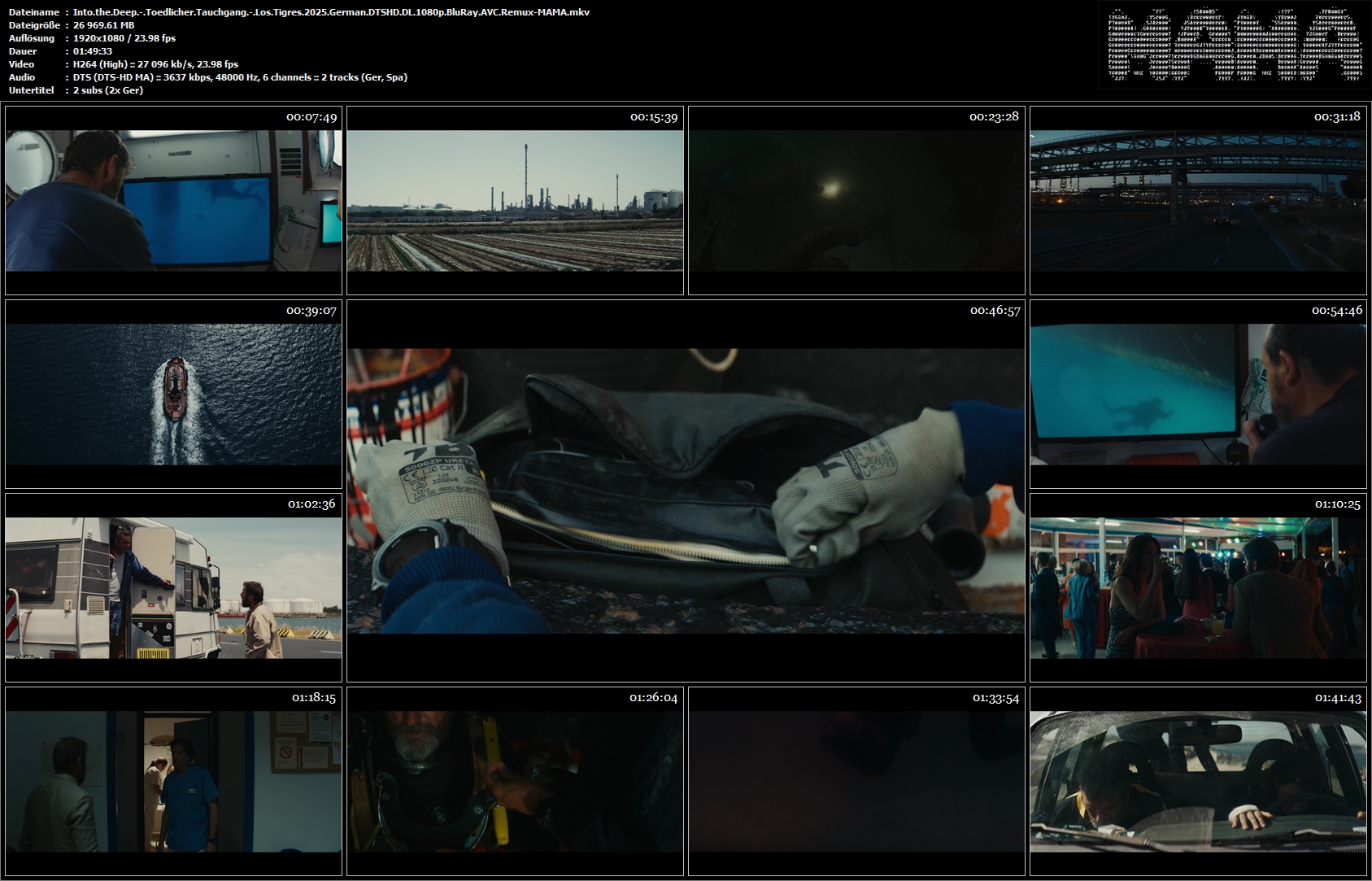Select the camper van thumbnail at 01:02:36
This screenshot has width=1372, height=881.
[173, 588]
